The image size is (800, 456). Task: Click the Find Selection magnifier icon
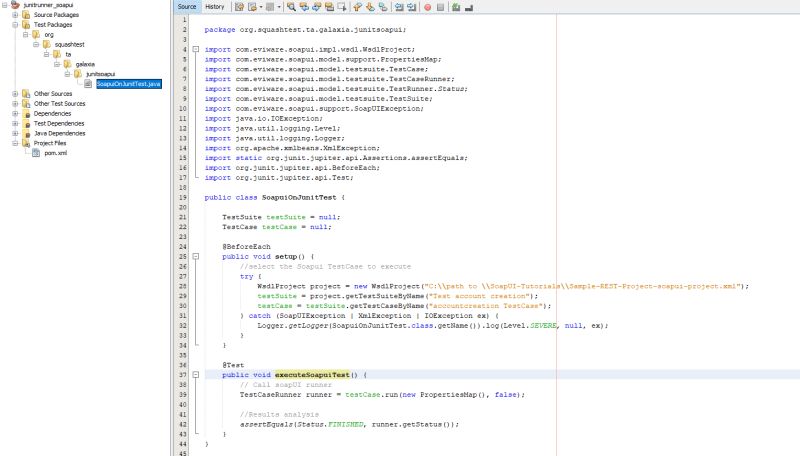click(x=291, y=7)
